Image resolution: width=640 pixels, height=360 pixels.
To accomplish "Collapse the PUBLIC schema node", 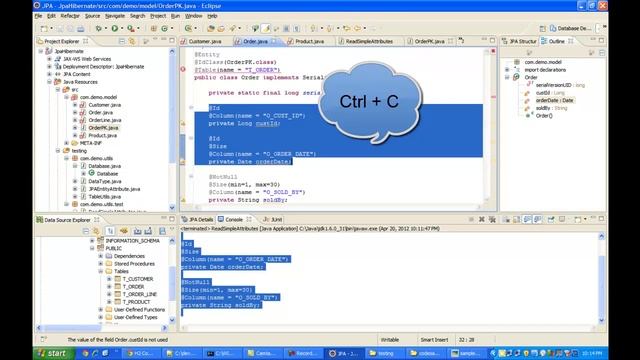I will (x=92, y=248).
